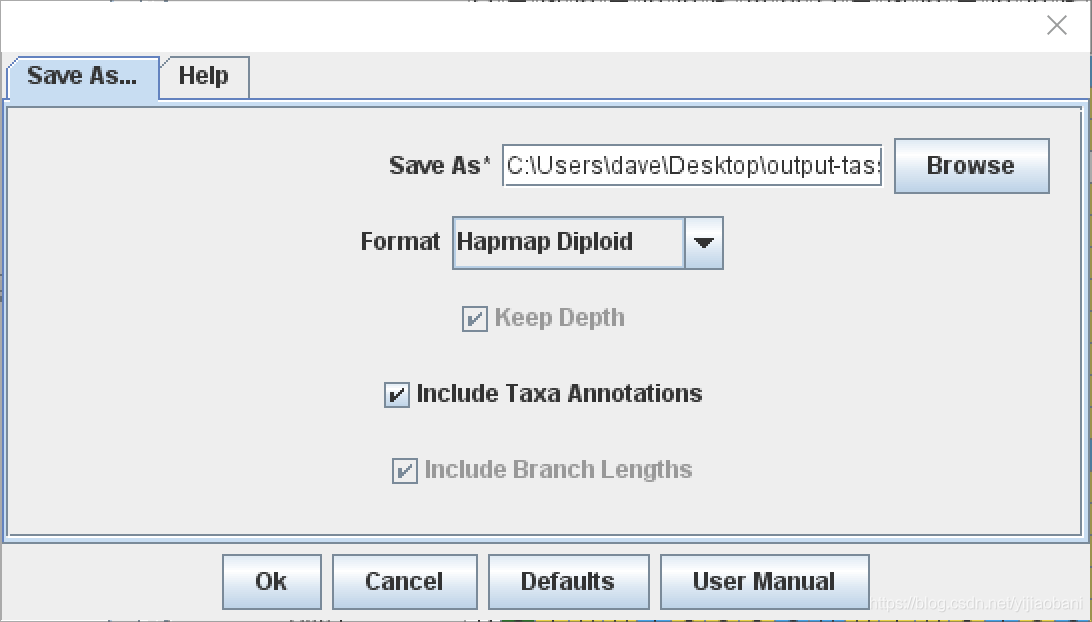1092x622 pixels.
Task: Confirm the dialog with Ok
Action: coord(271,582)
